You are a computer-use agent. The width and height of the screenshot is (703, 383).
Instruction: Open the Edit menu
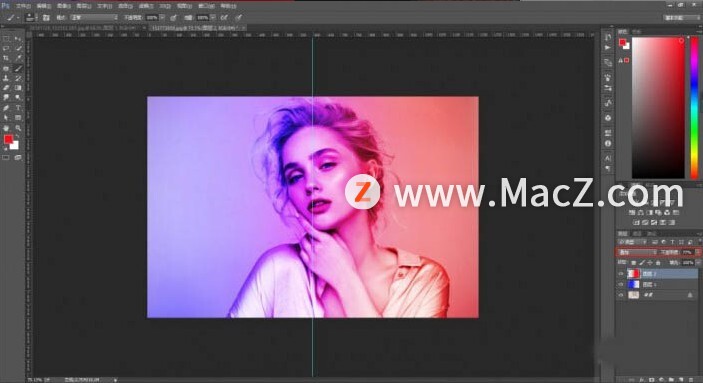43,6
